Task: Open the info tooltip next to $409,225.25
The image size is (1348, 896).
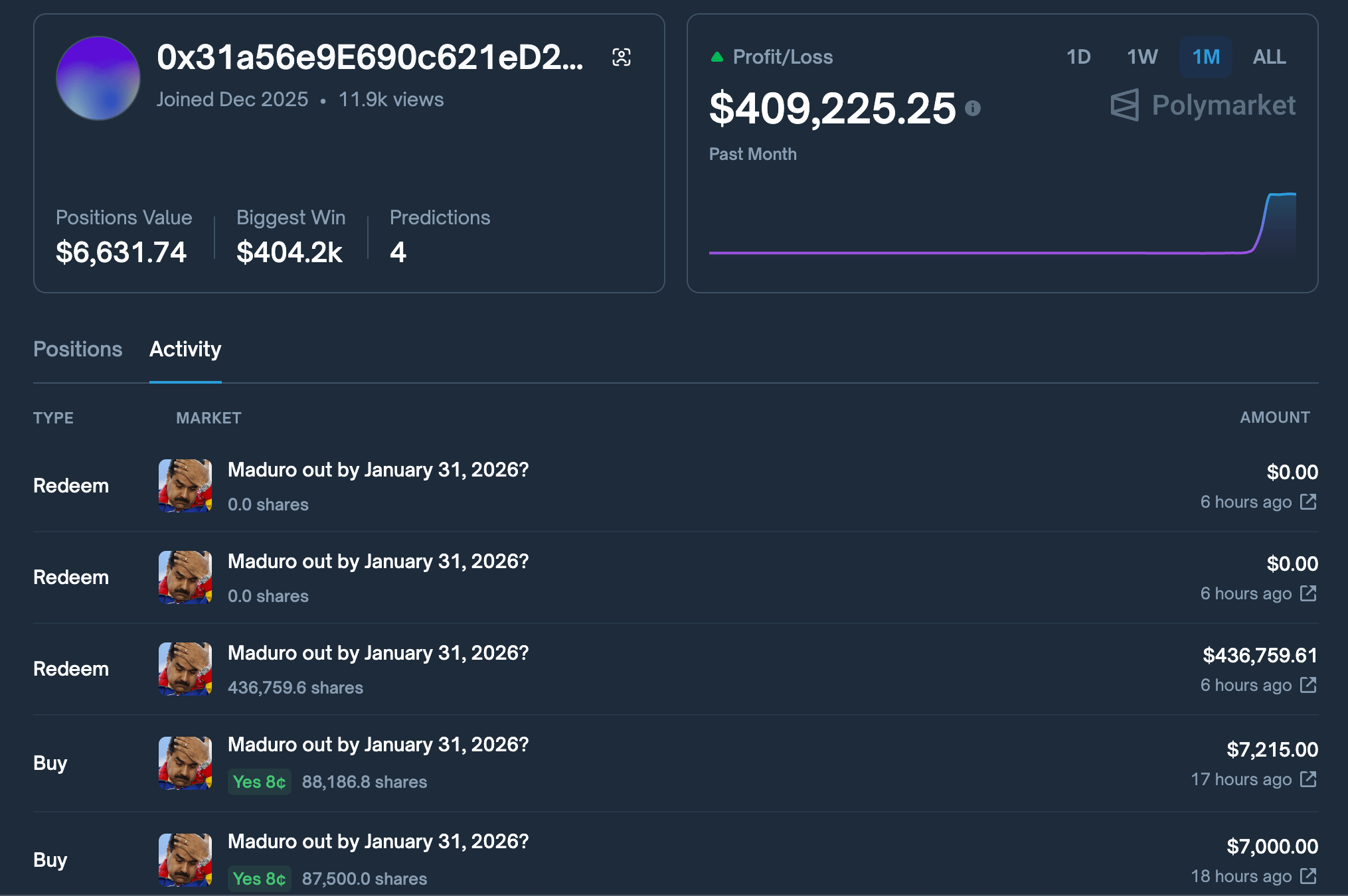Action: click(x=972, y=108)
